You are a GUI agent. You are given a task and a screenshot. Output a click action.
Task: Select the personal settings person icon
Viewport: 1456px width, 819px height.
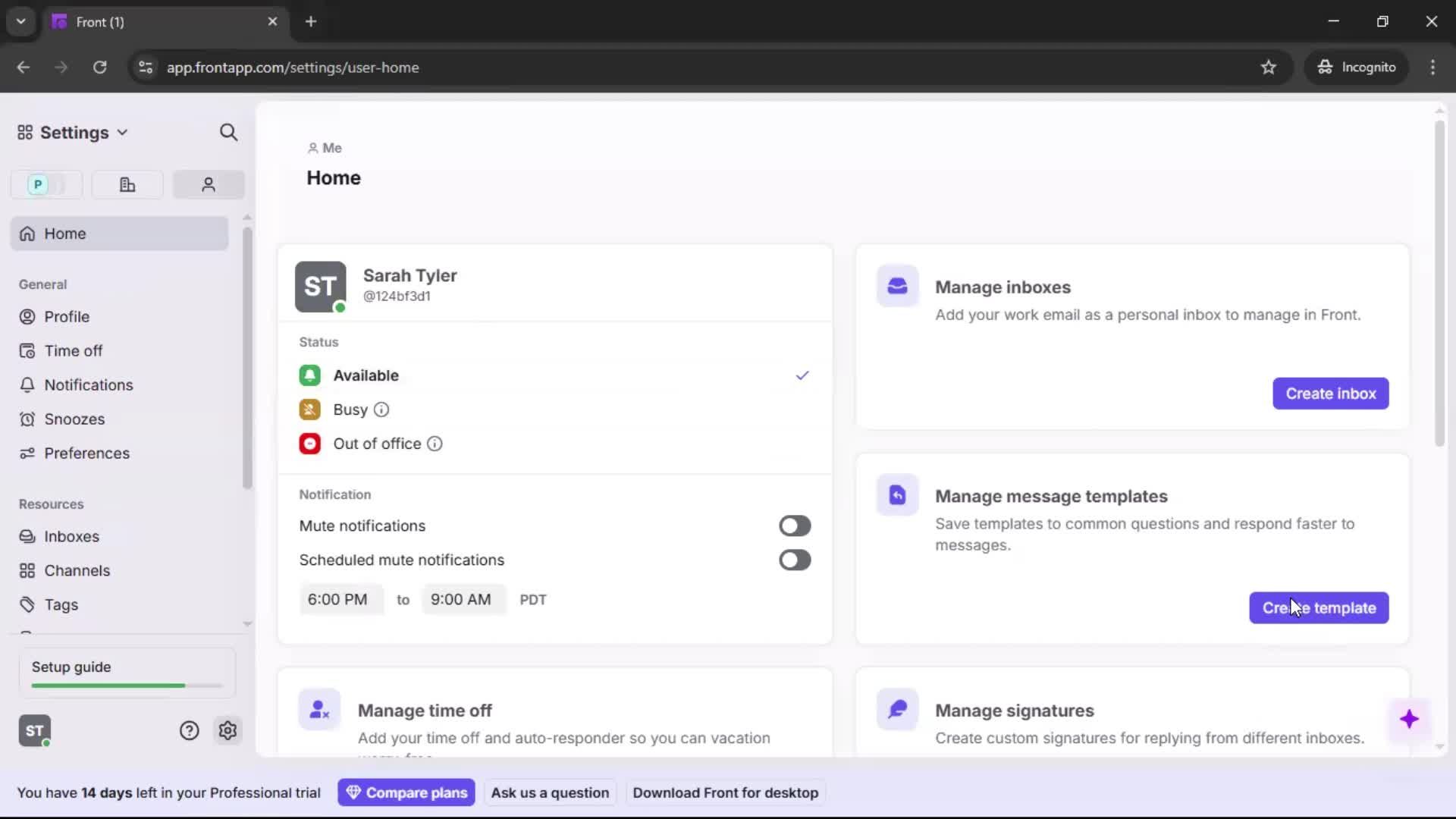[208, 184]
